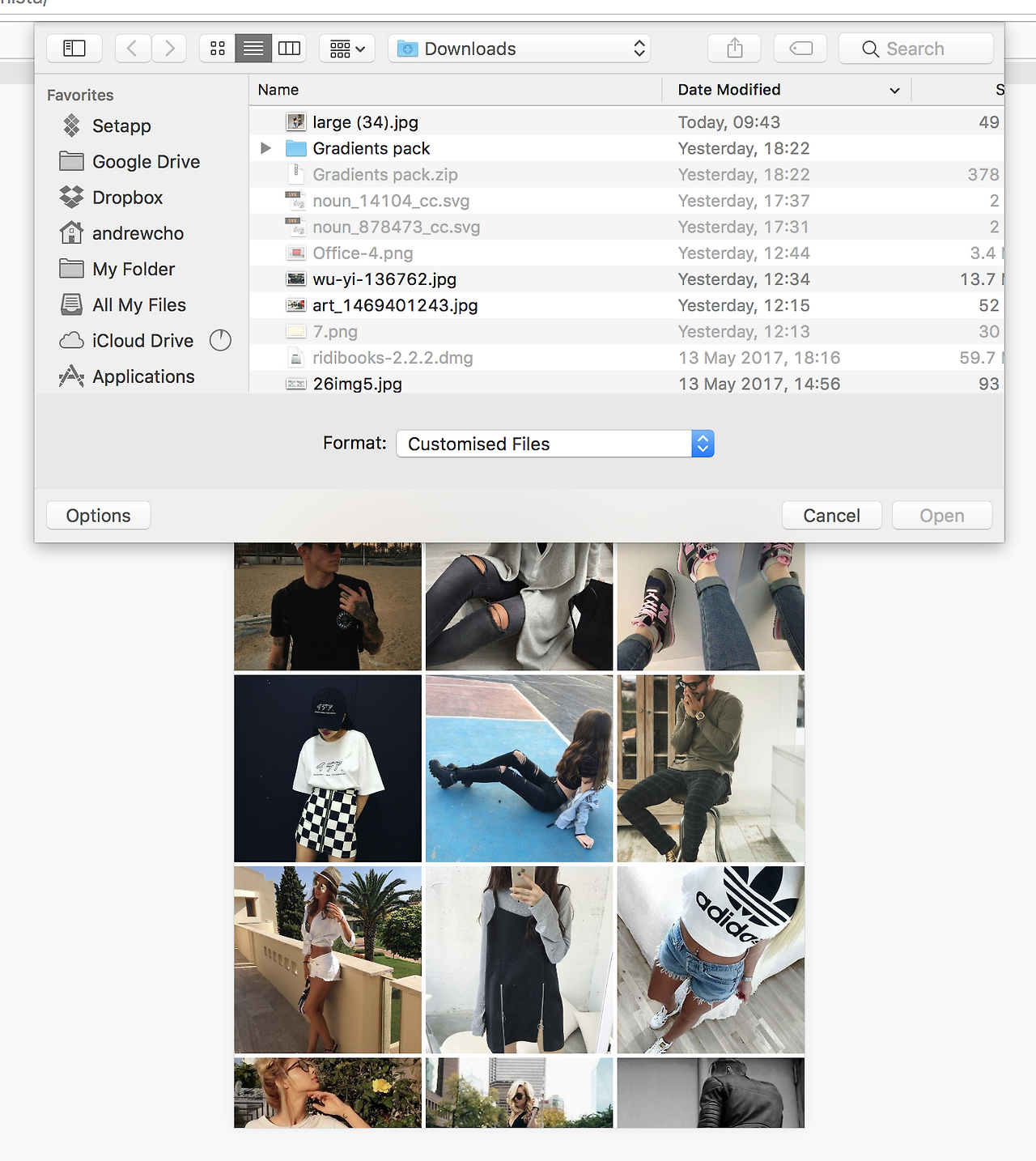
Task: Click the Options button
Action: point(98,516)
